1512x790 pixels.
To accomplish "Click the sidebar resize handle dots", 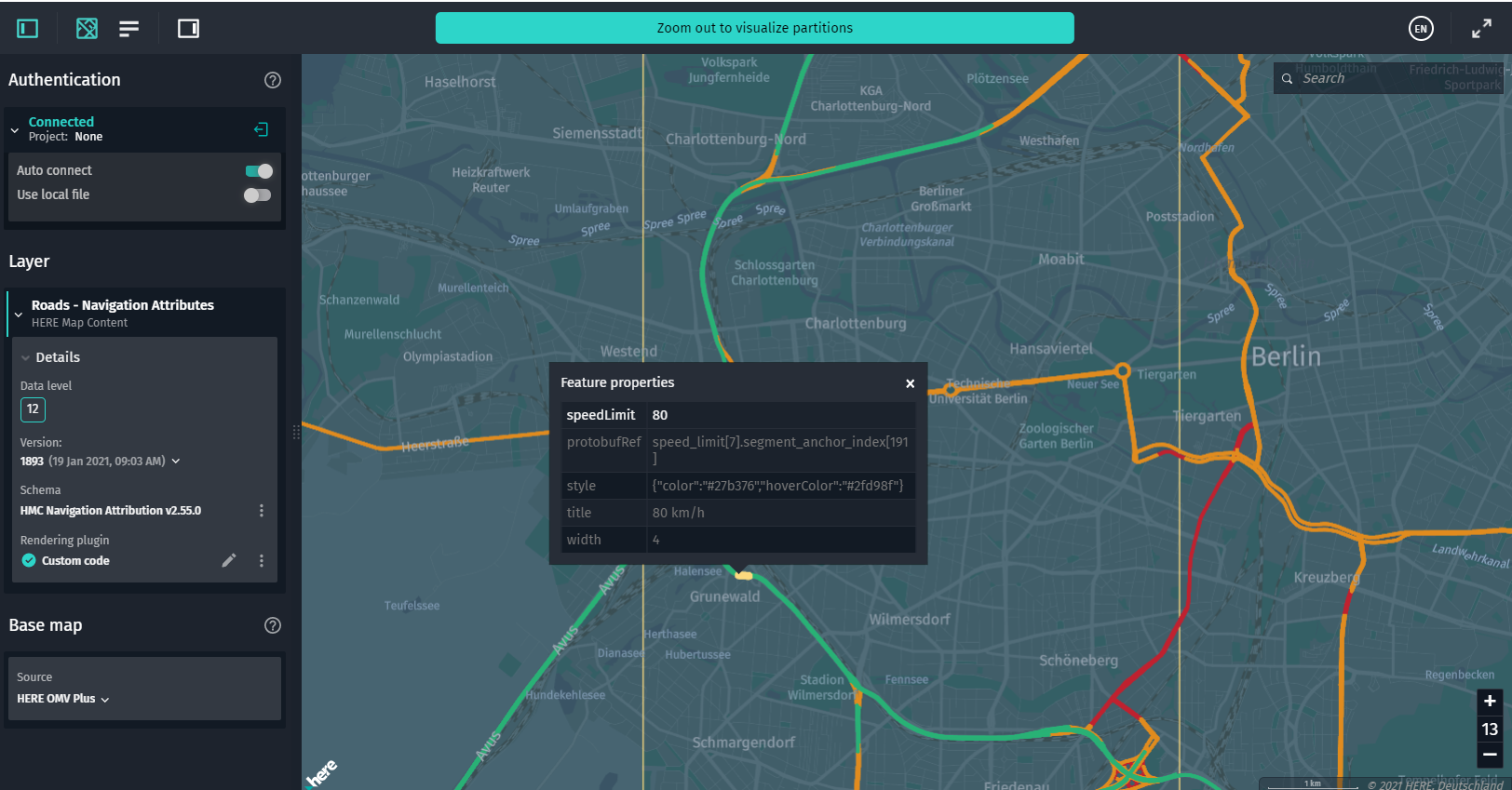I will pos(297,432).
